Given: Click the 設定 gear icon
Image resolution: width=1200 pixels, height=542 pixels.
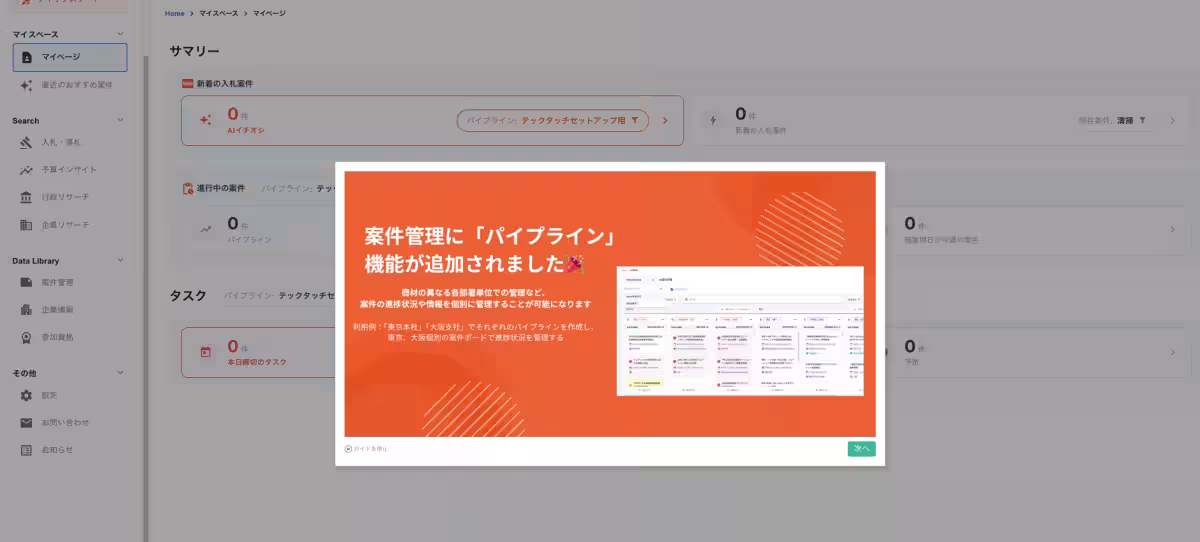Looking at the screenshot, I should [x=27, y=395].
